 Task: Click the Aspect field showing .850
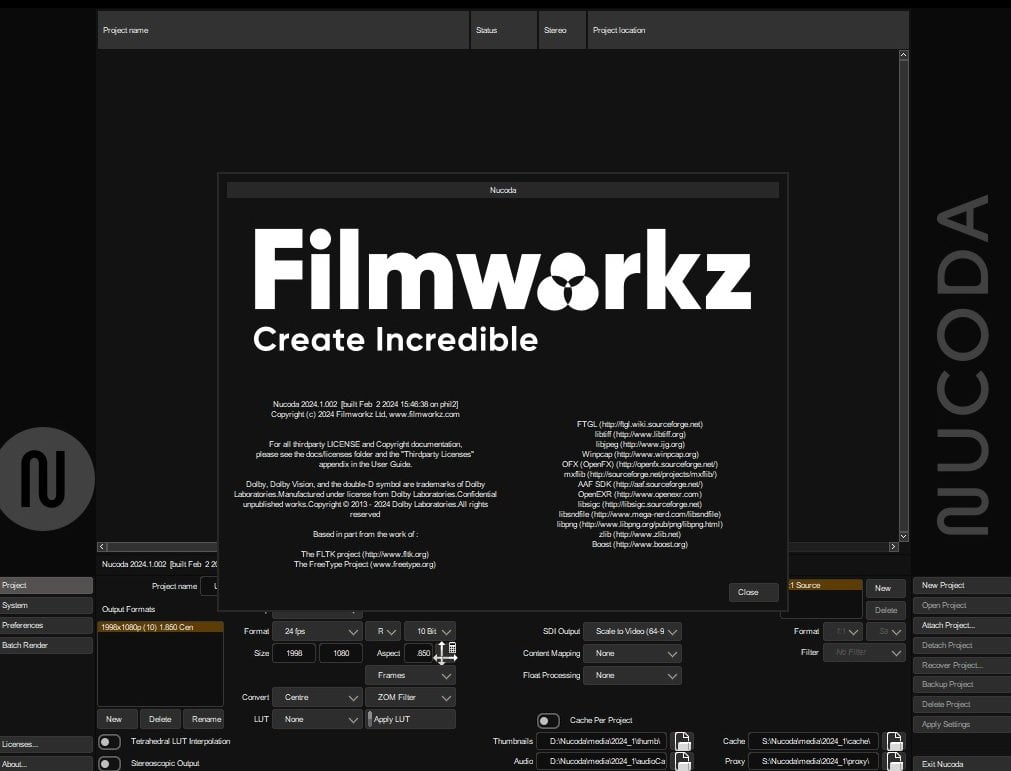[419, 653]
